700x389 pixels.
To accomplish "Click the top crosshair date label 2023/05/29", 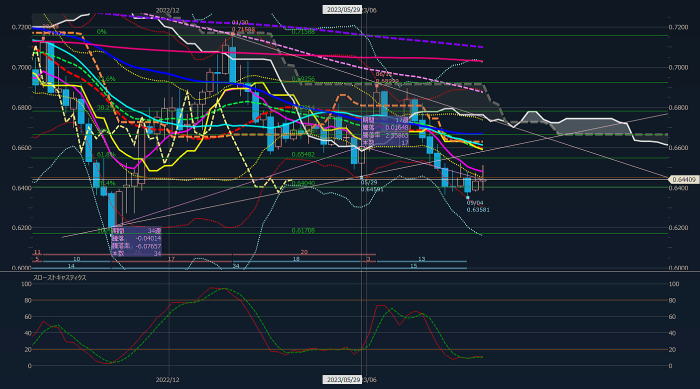I will pyautogui.click(x=342, y=9).
